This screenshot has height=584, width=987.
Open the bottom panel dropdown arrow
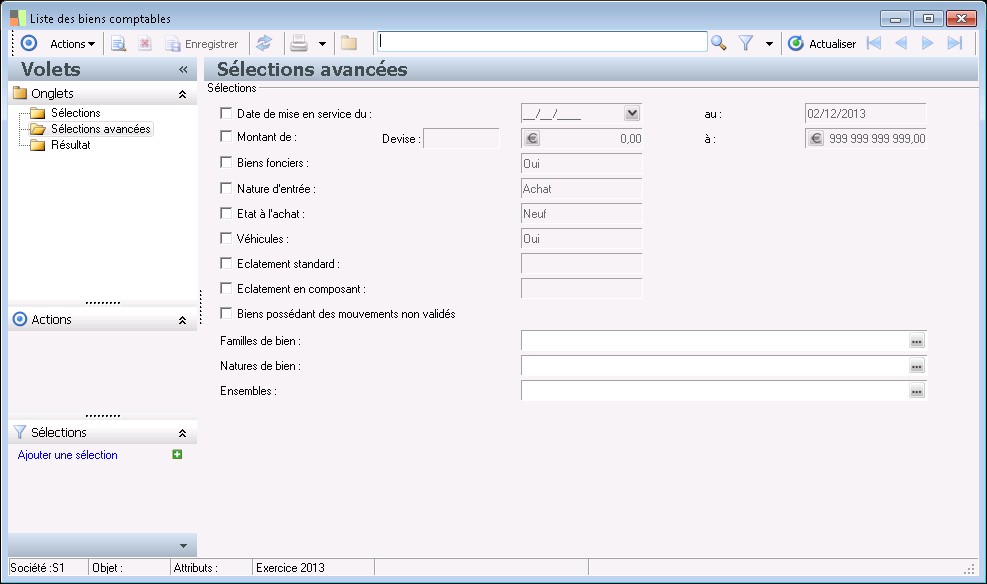(183, 546)
